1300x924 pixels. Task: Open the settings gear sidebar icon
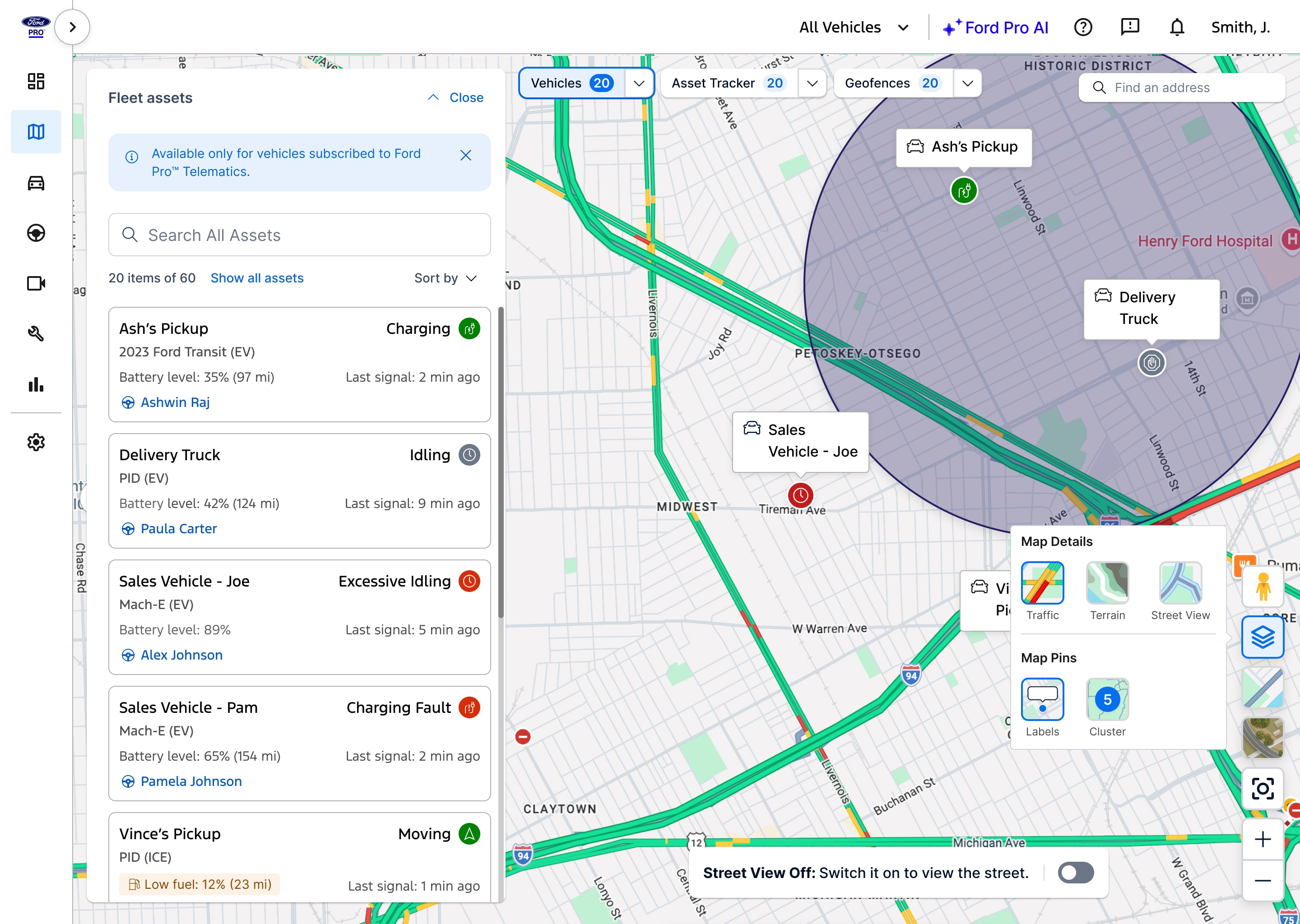click(x=36, y=442)
